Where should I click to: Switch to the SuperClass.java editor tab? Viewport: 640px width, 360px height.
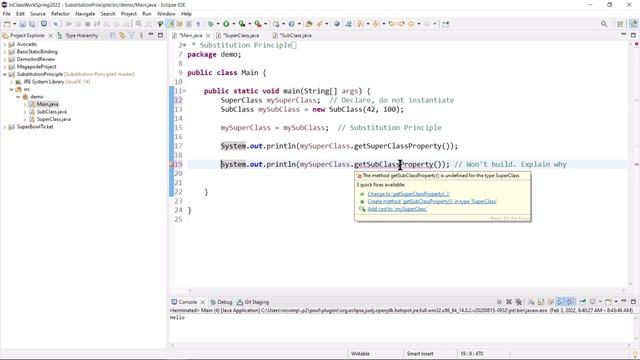[x=241, y=36]
